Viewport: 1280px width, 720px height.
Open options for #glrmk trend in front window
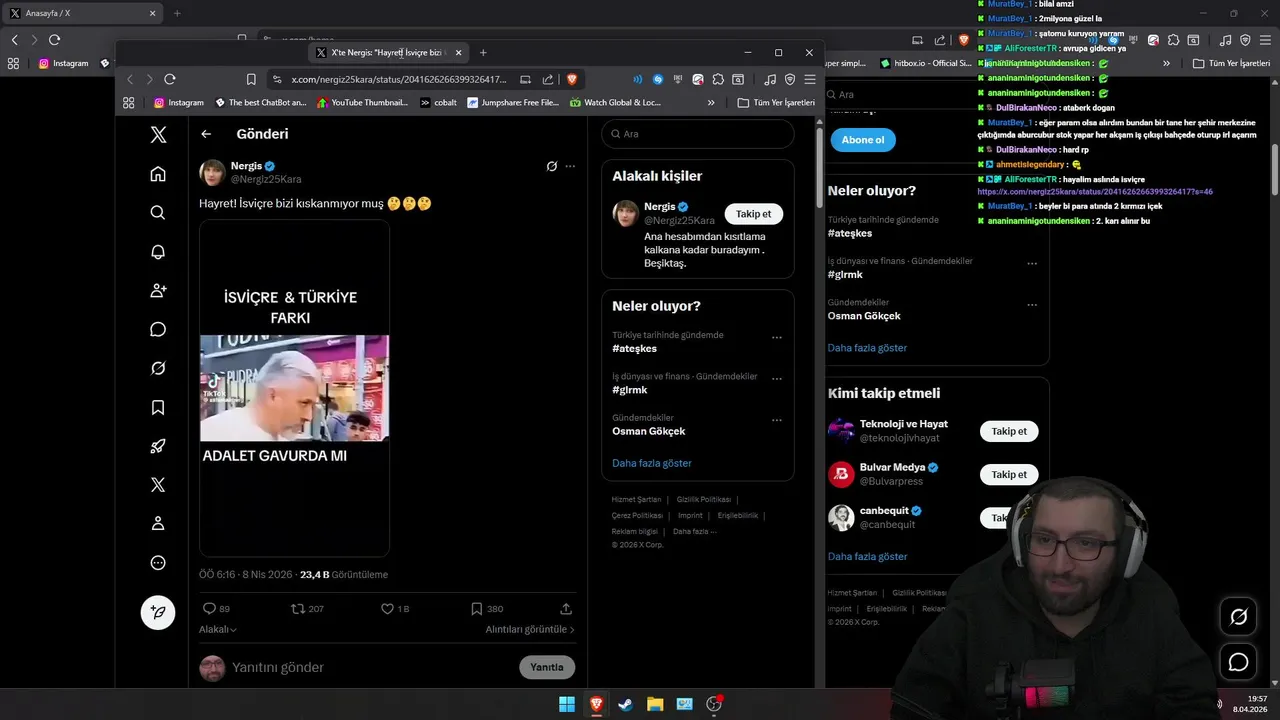(x=777, y=379)
